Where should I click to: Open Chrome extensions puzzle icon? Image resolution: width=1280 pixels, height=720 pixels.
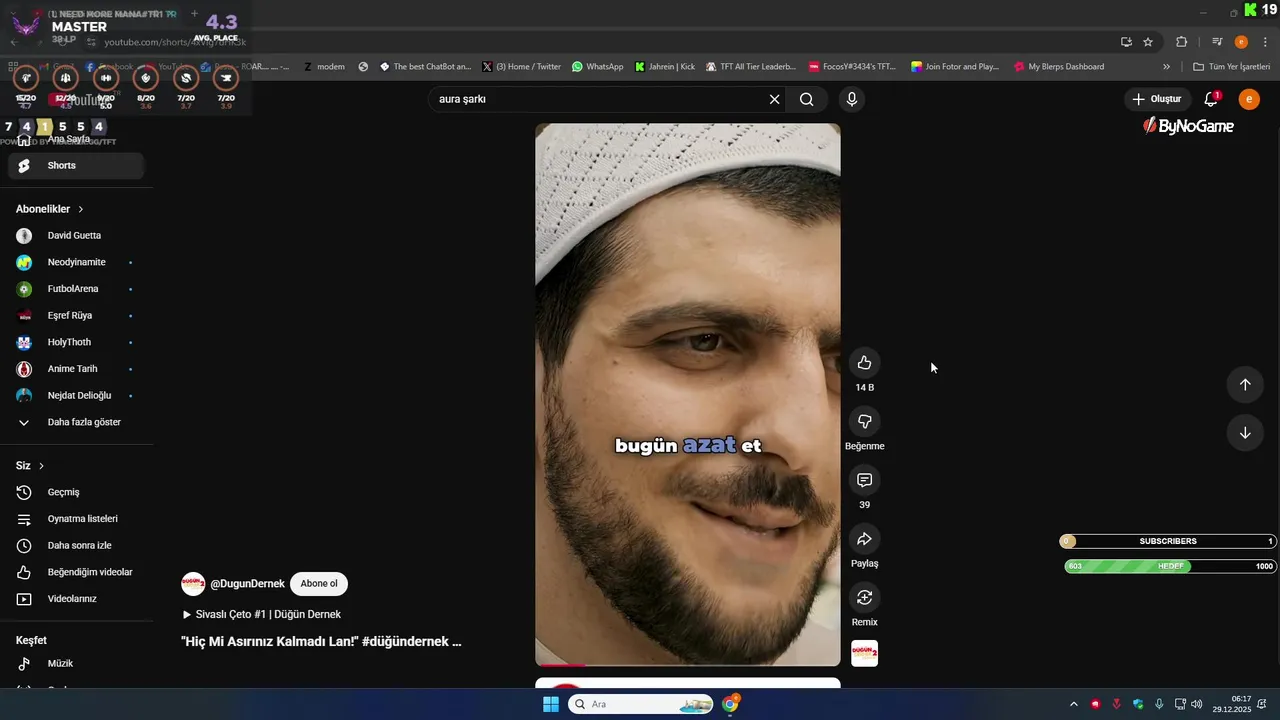pos(1182,42)
